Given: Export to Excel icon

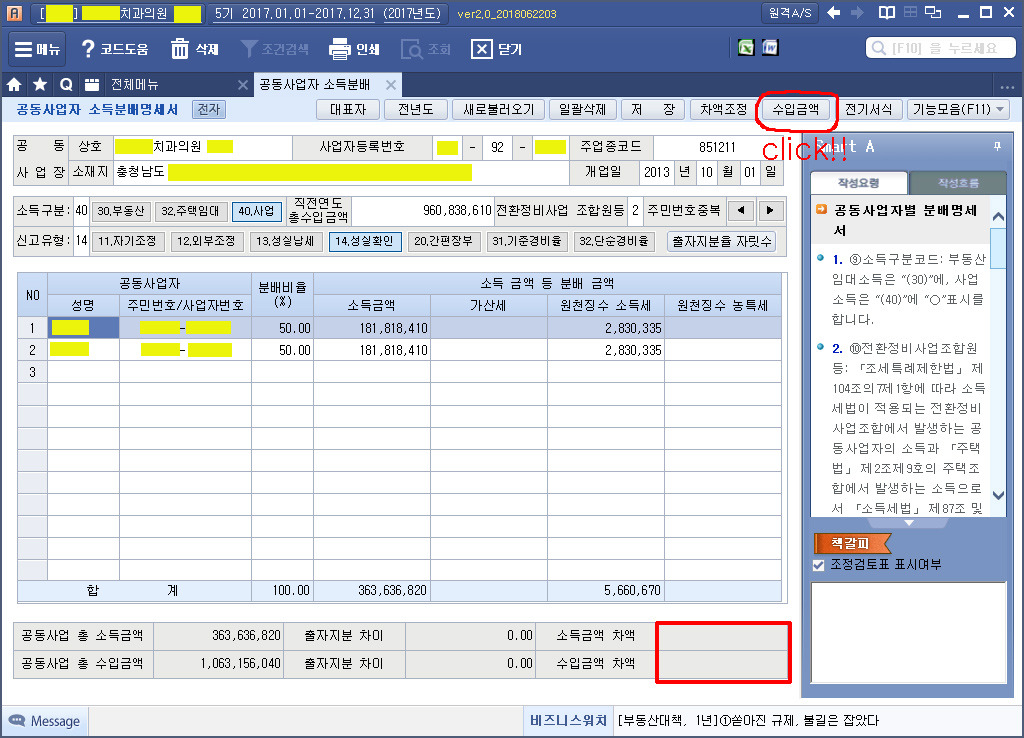Looking at the screenshot, I should click(746, 48).
